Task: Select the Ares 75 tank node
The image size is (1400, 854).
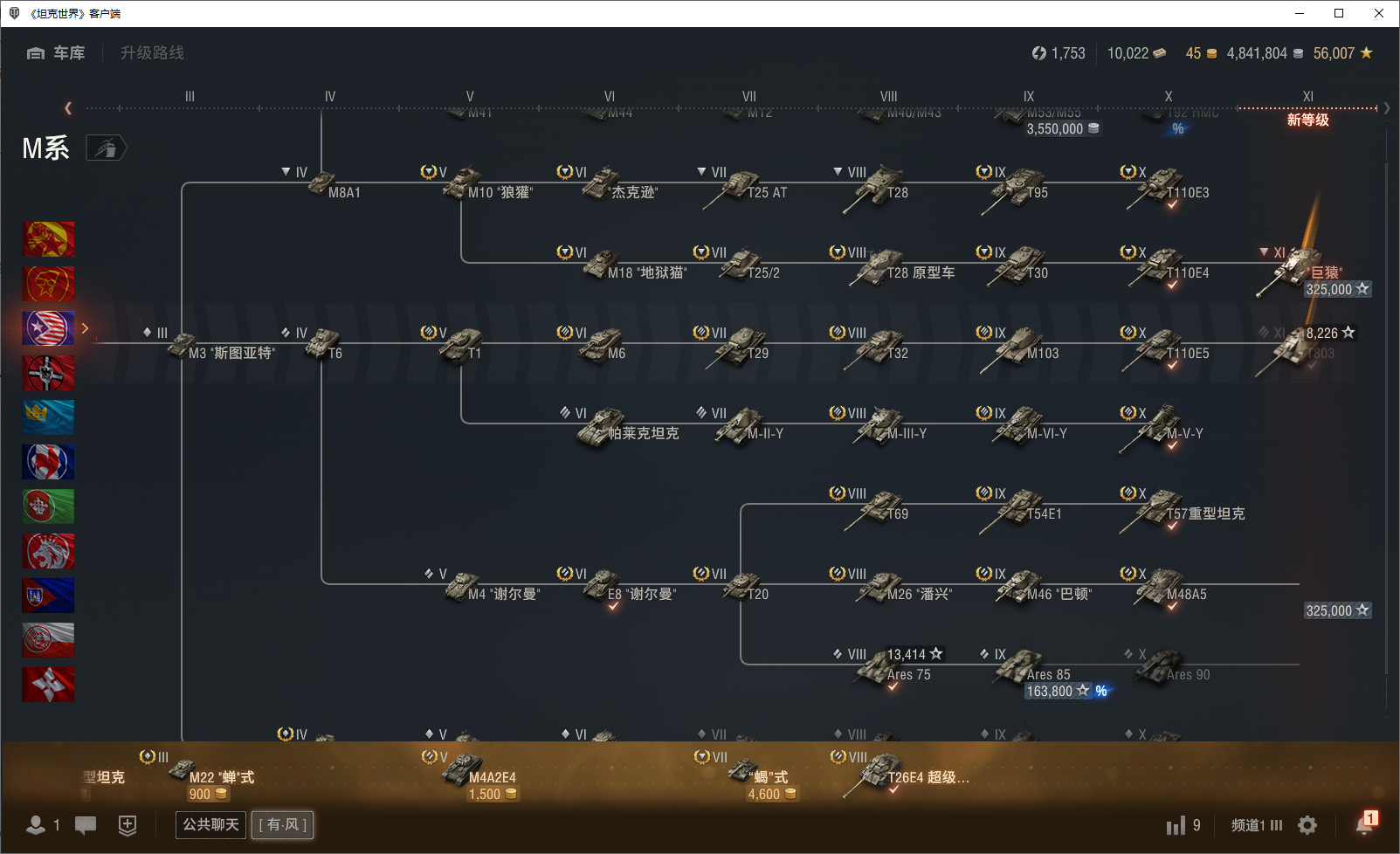Action: (889, 671)
